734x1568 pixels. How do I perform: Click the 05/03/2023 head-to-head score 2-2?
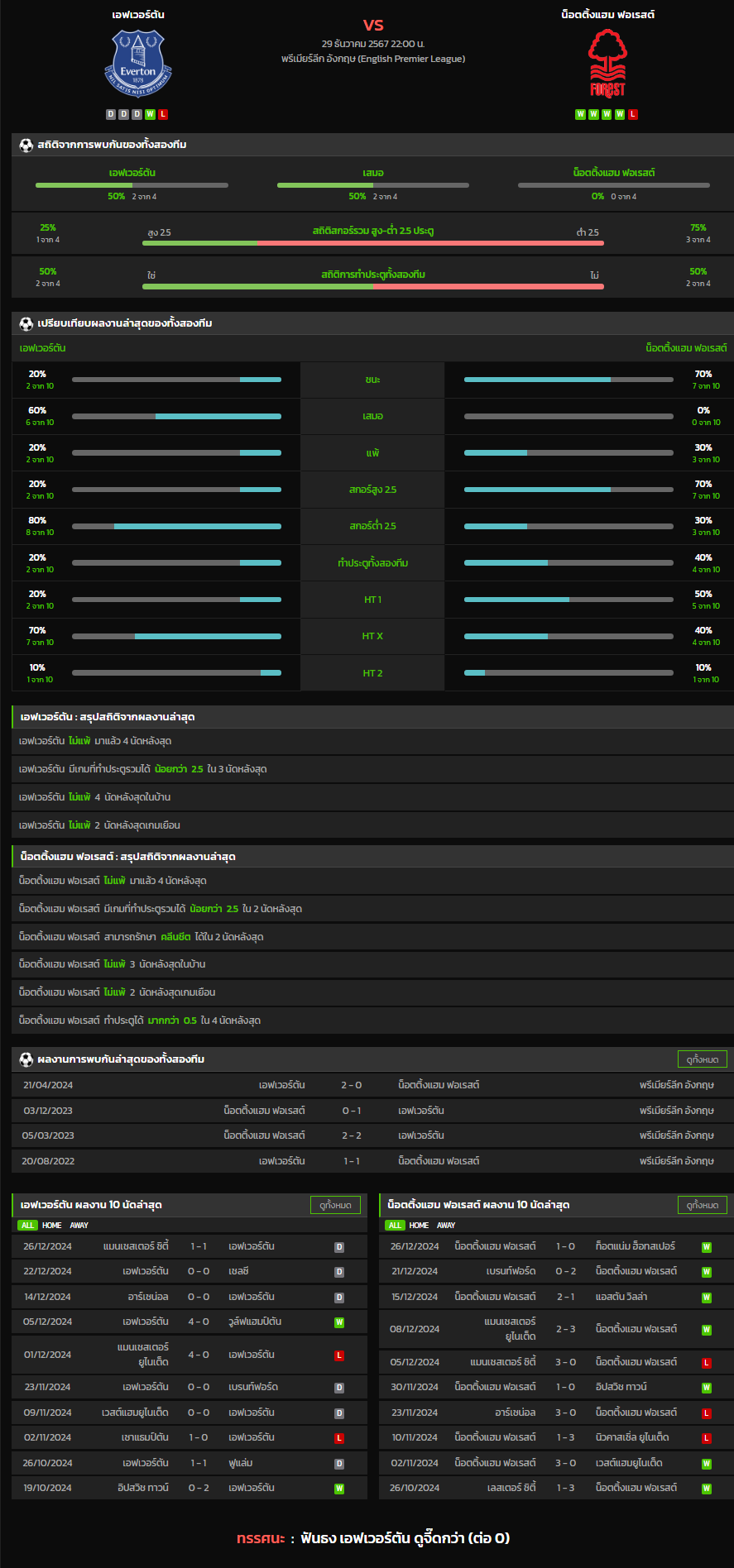(352, 1135)
